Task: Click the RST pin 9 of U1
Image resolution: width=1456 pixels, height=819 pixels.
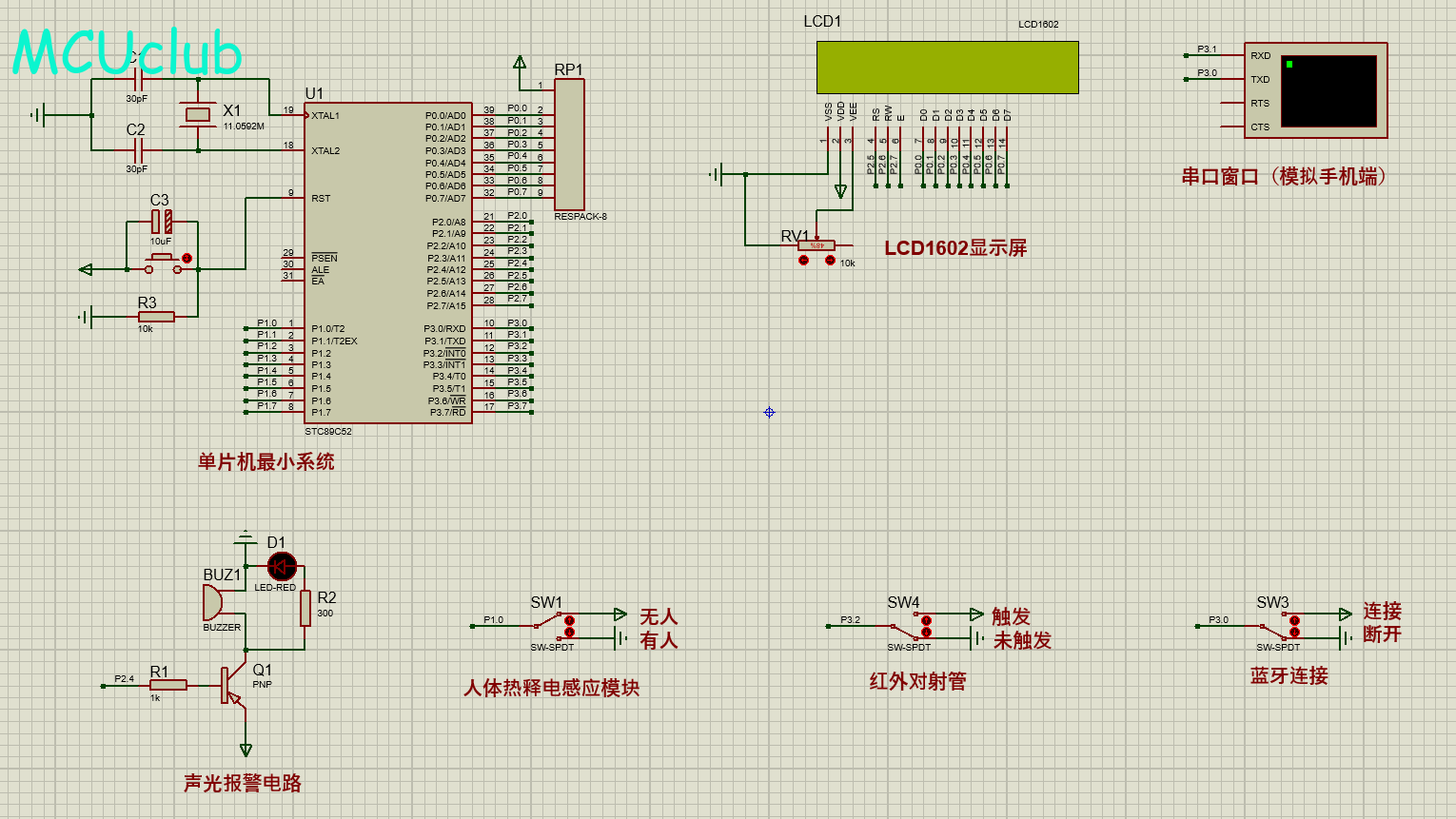Action: point(291,198)
